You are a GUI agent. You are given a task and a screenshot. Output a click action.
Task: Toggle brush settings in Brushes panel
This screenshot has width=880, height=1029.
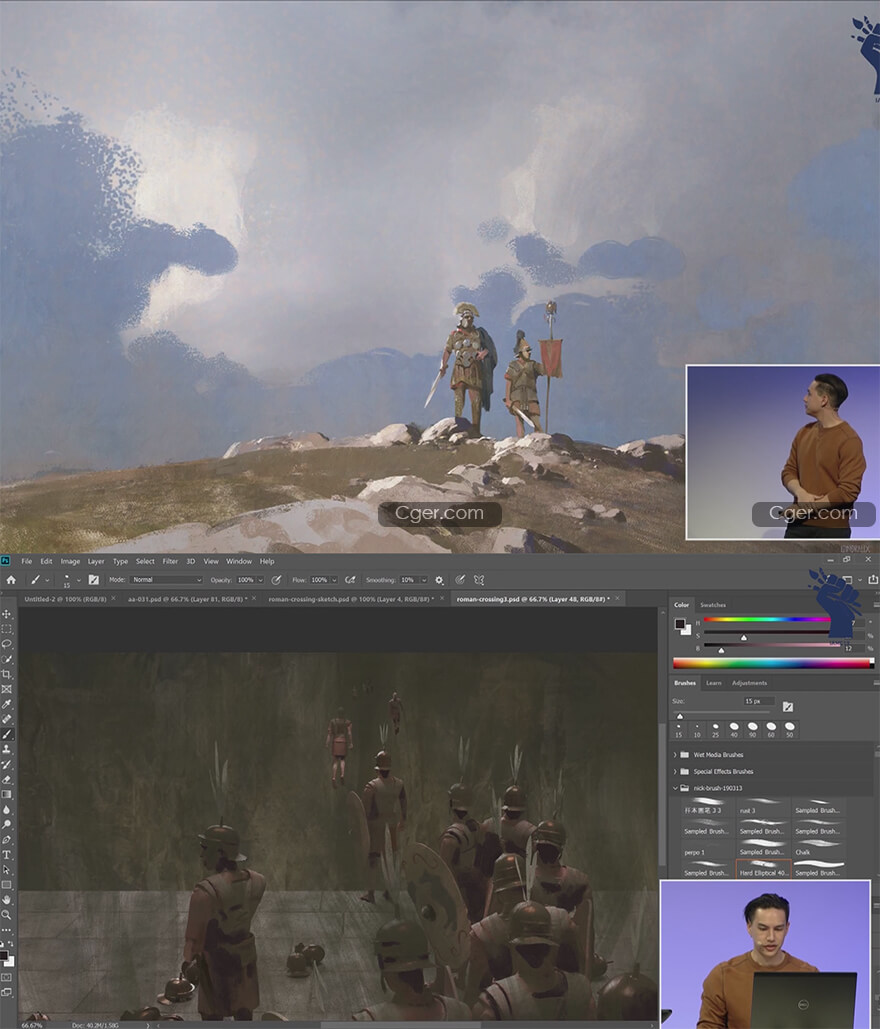(x=787, y=707)
